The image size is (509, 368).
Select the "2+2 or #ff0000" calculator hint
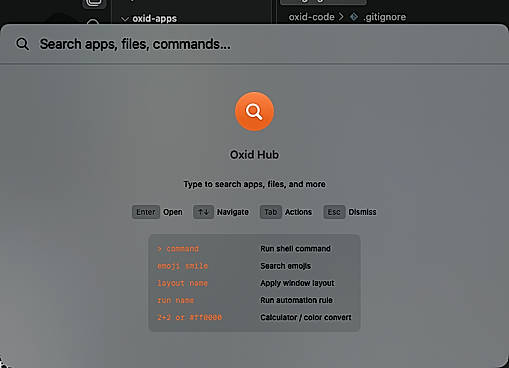(x=190, y=317)
